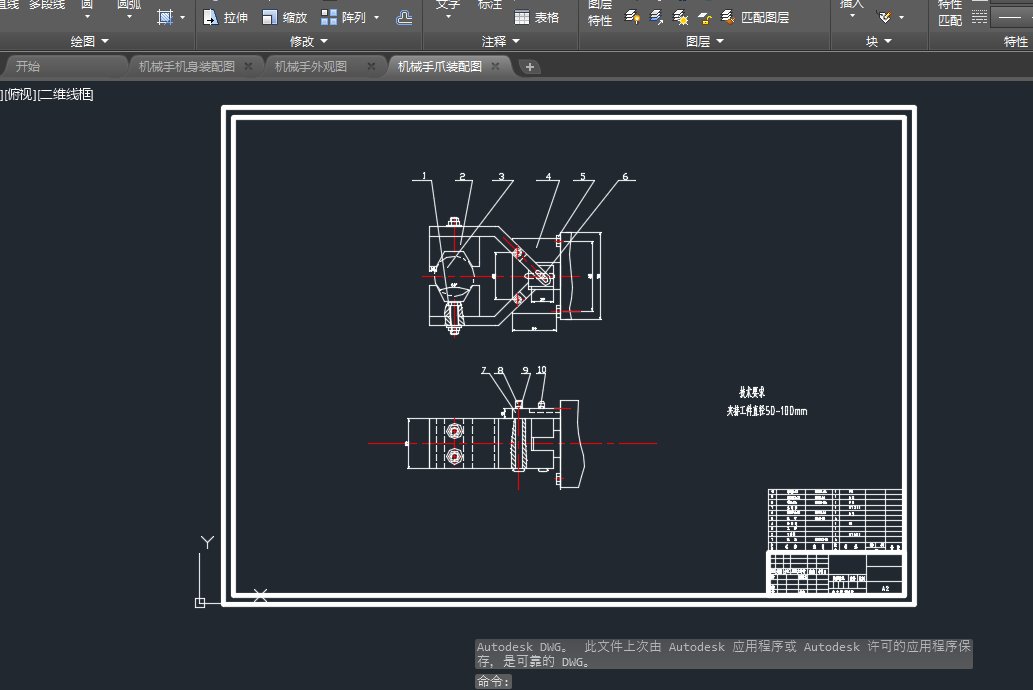
Task: Click the title block table in drawing
Action: 835,573
